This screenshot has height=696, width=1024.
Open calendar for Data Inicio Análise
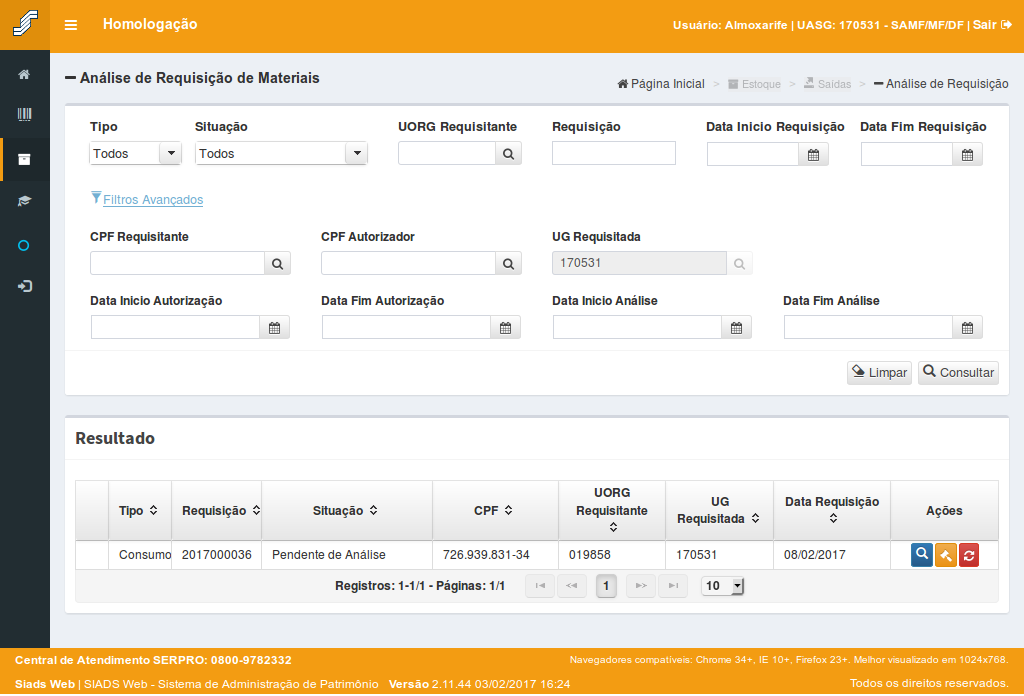[737, 328]
